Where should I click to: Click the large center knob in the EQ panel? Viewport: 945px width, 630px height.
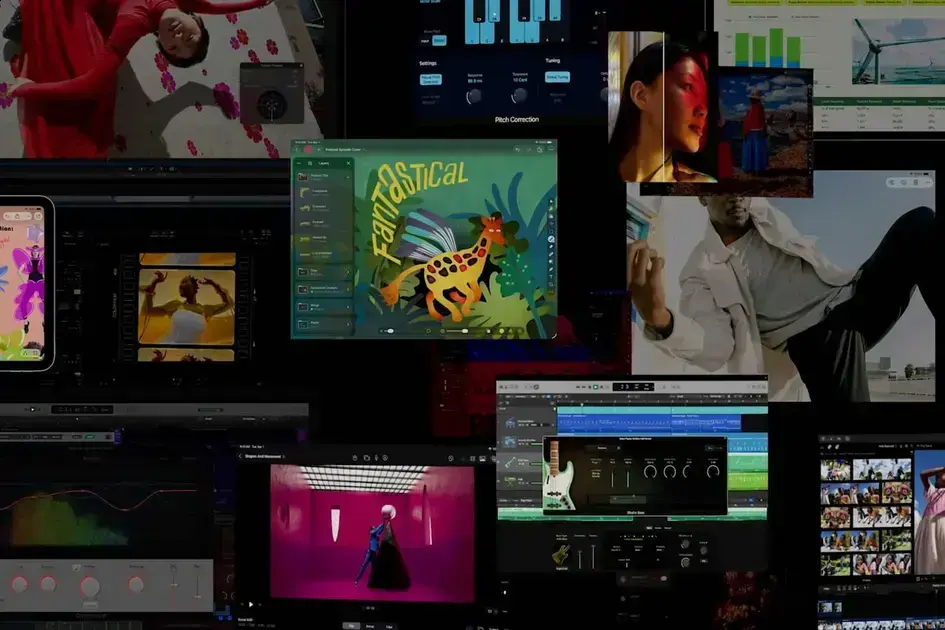(x=90, y=586)
